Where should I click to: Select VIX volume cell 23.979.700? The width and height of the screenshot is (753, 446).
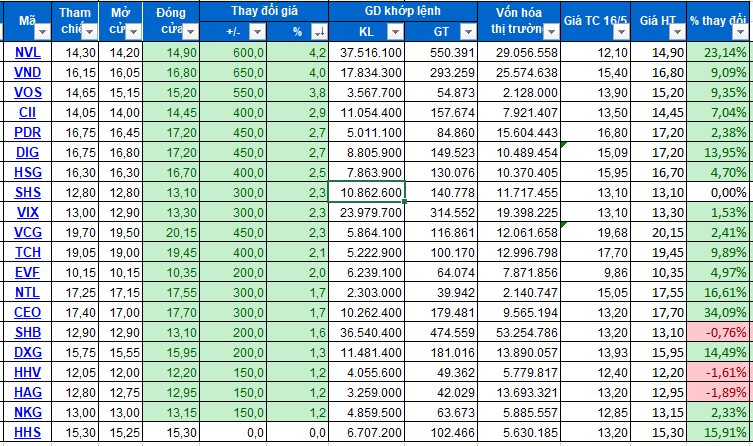[367, 212]
